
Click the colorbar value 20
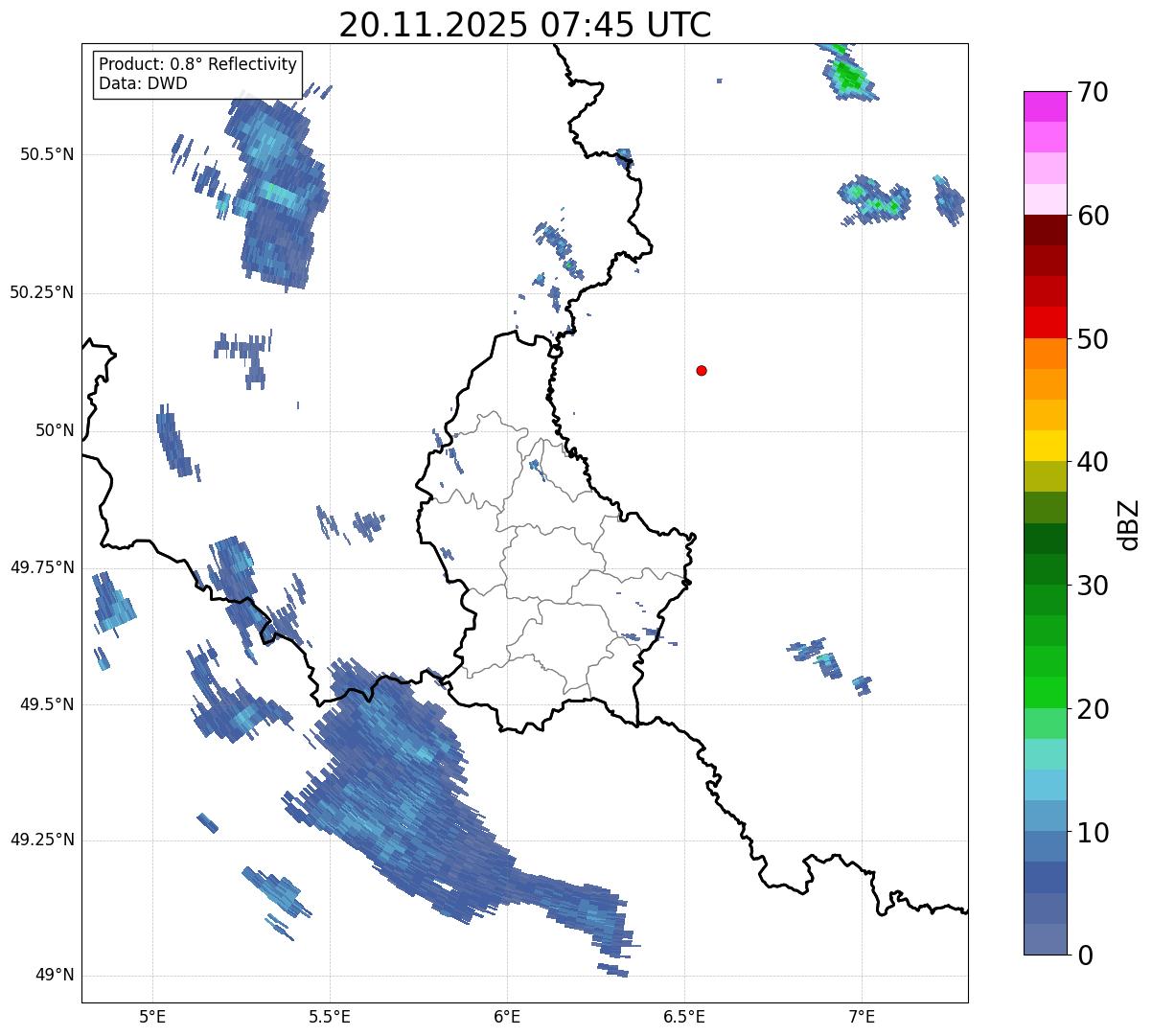[1094, 709]
